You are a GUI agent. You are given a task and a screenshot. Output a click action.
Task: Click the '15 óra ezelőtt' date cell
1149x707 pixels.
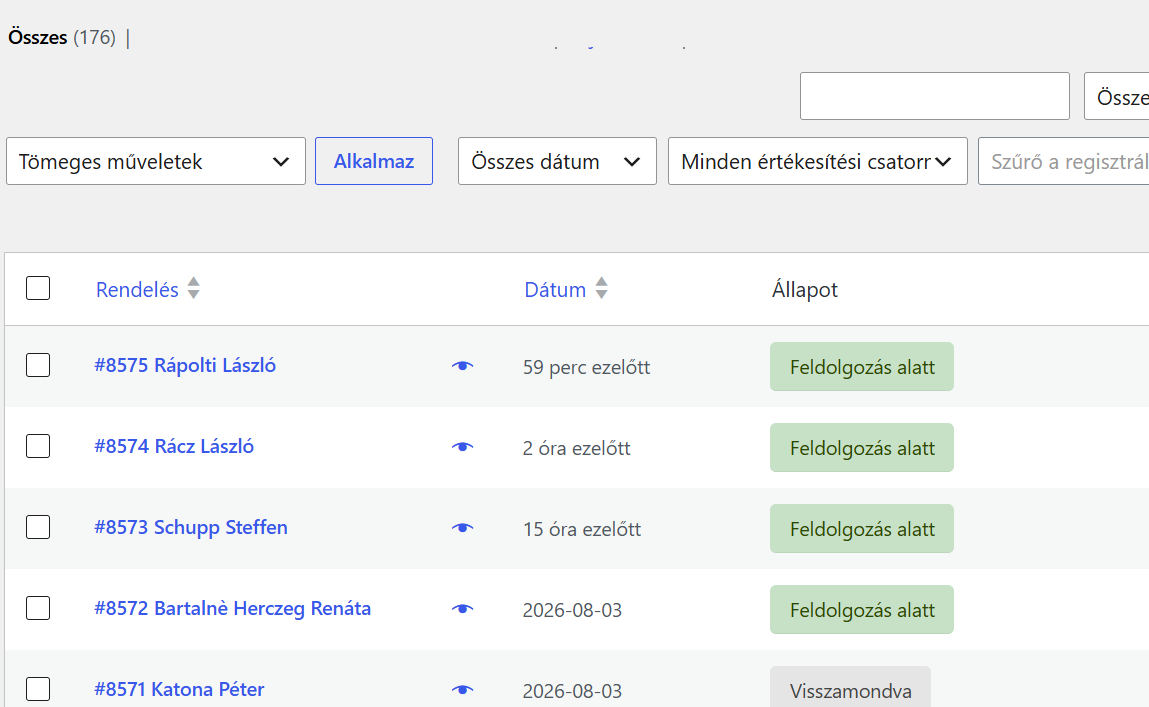(x=582, y=529)
